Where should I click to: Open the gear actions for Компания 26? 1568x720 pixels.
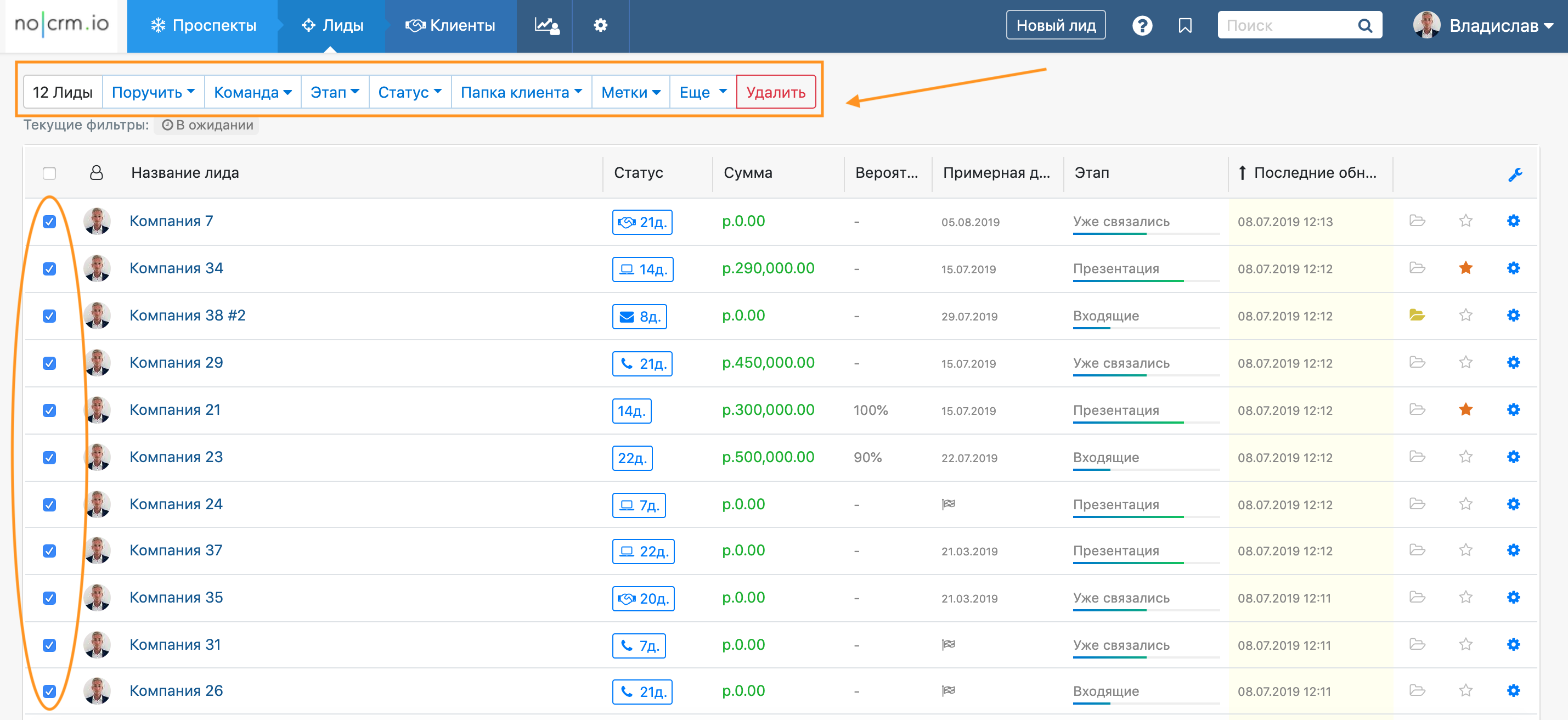(x=1513, y=691)
